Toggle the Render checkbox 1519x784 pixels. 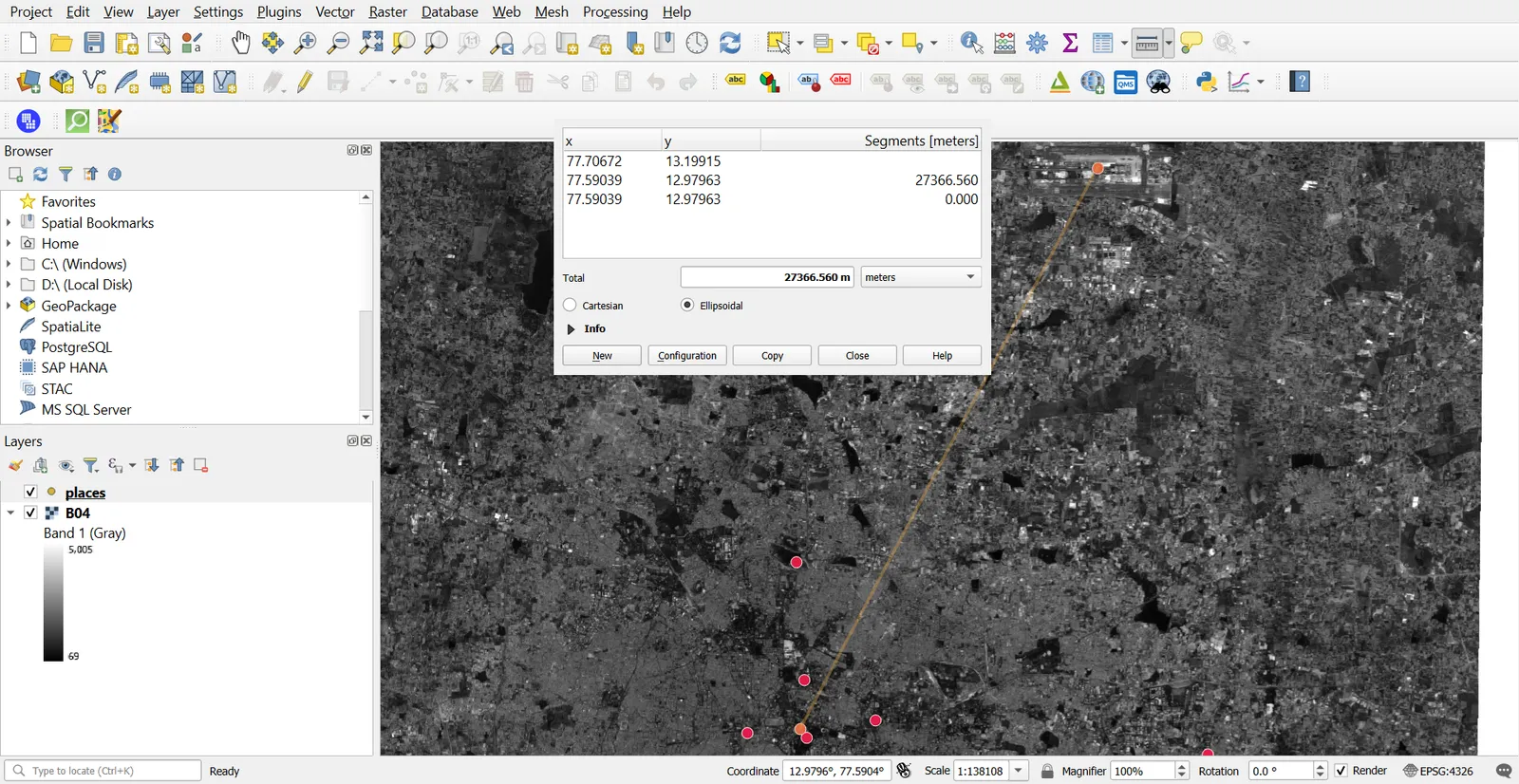(x=1341, y=771)
